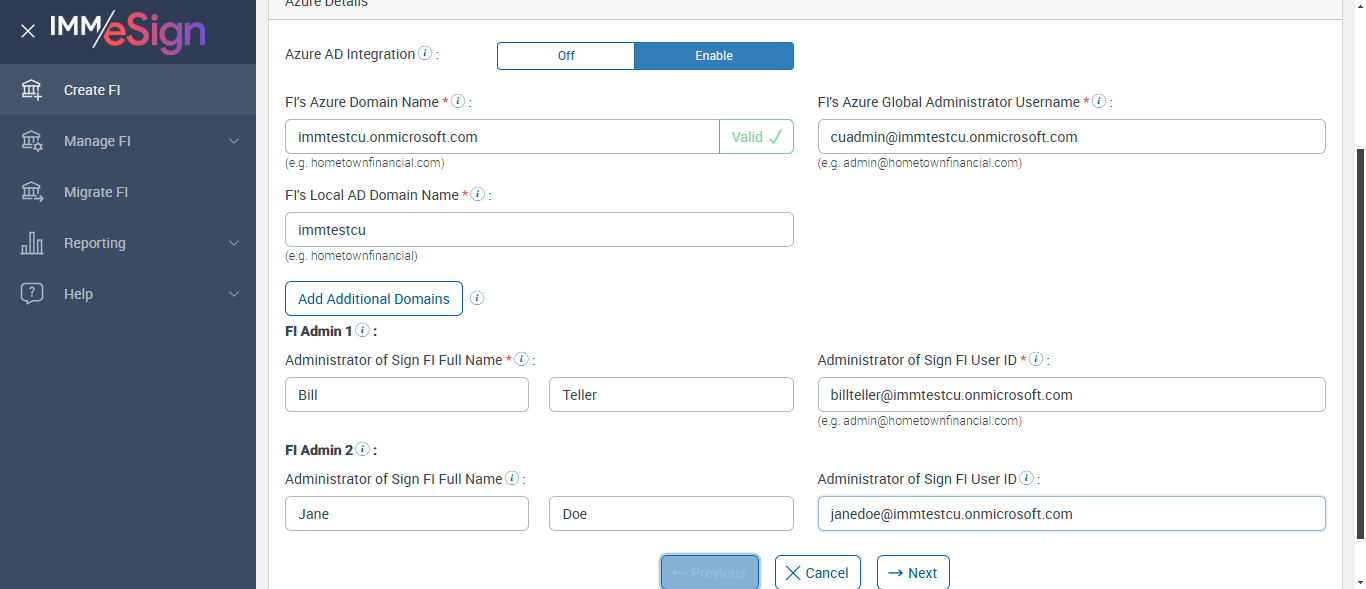Screen dimensions: 1366x589
Task: Click the Create FI bank icon
Action: pos(32,90)
